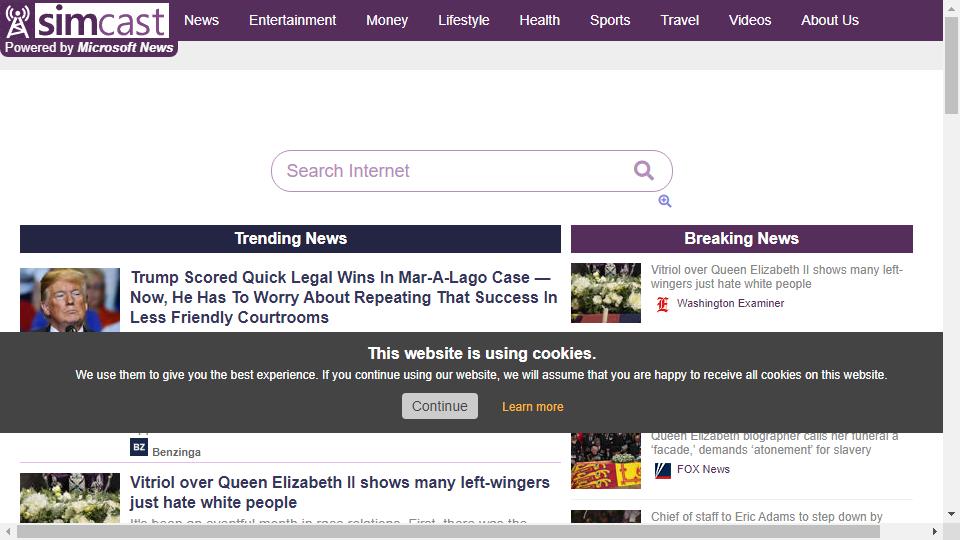Click the Benzinga BZ source icon
Image resolution: width=960 pixels, height=540 pixels.
tap(139, 447)
